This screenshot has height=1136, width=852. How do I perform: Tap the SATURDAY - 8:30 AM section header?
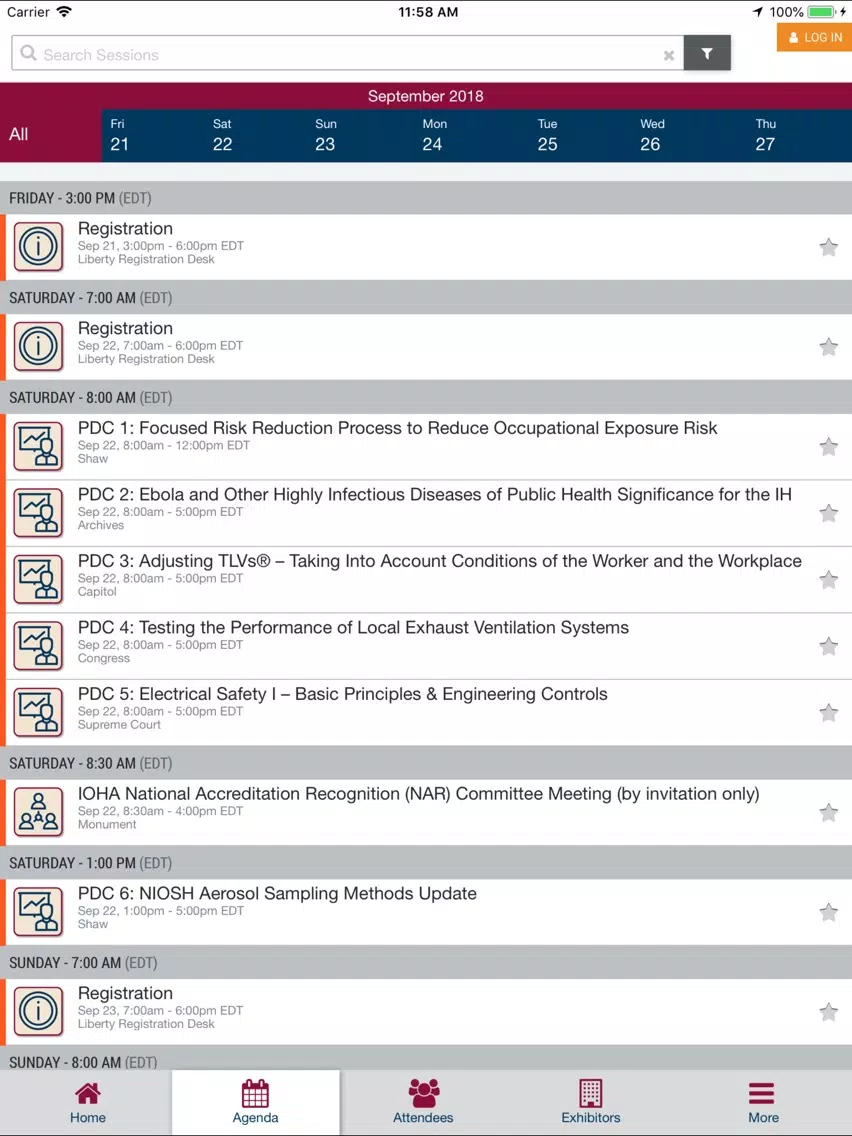[x=426, y=764]
